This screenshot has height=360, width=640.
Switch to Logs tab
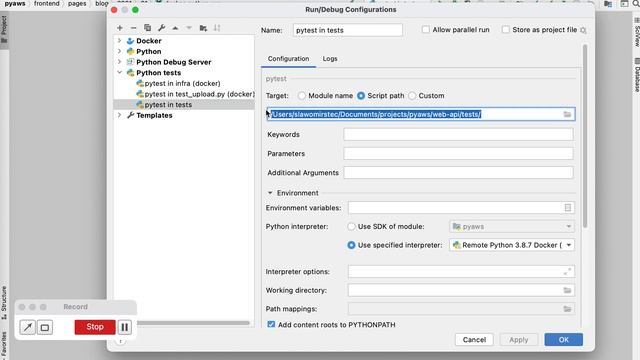pos(330,59)
